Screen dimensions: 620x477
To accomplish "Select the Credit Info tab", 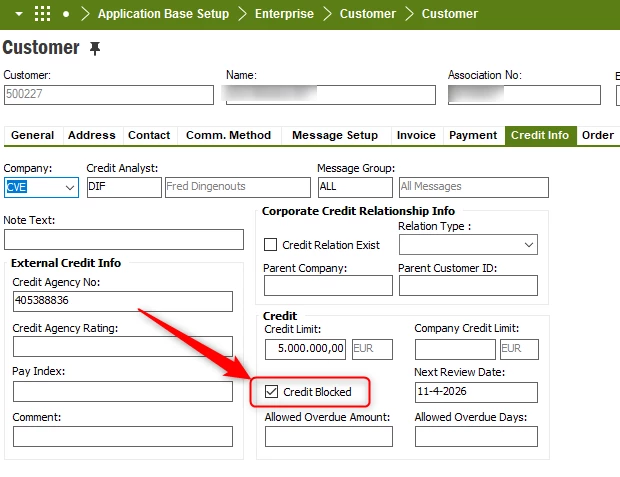I will [540, 135].
